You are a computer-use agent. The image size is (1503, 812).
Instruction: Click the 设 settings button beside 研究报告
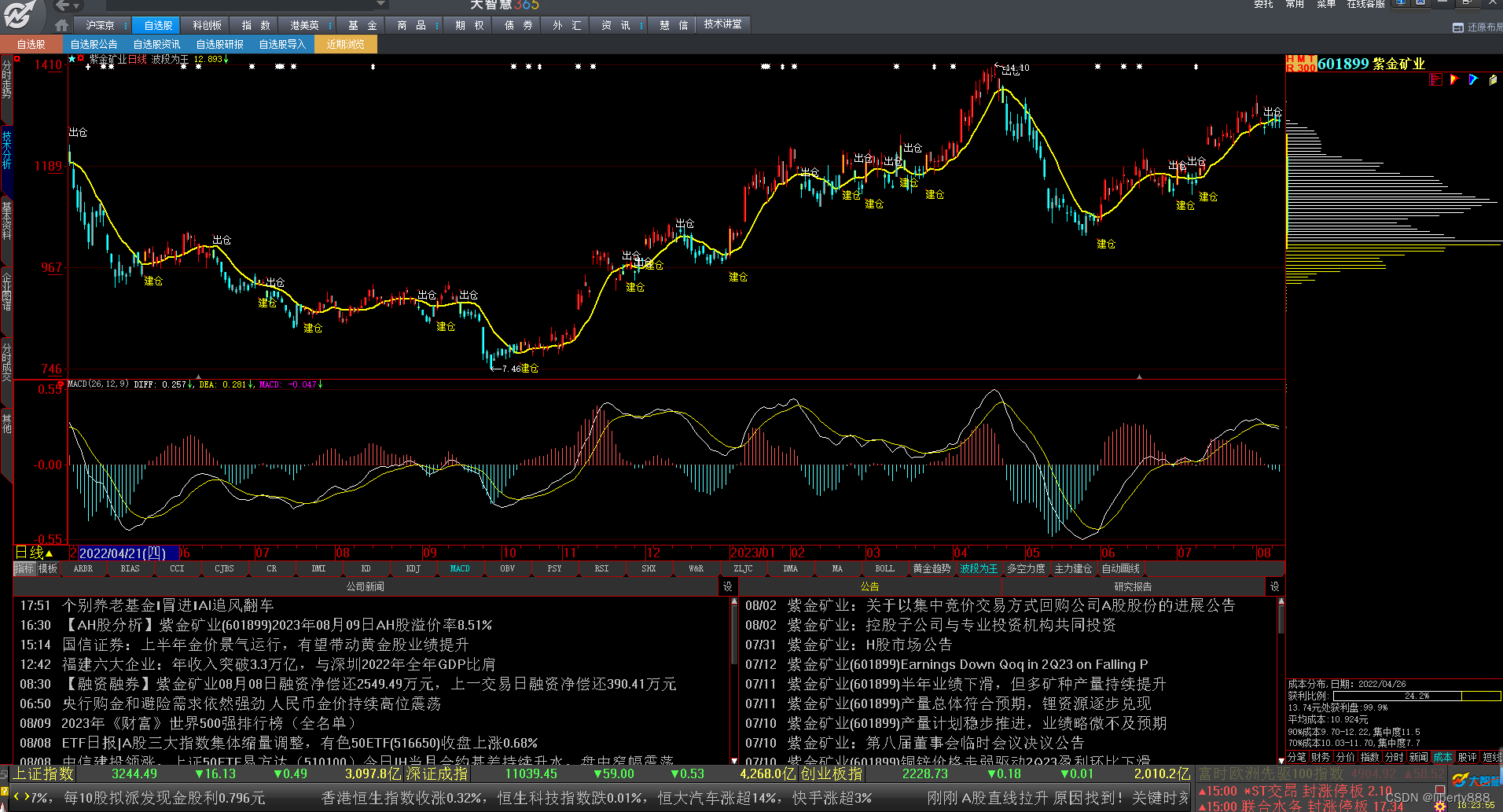pos(1274,586)
